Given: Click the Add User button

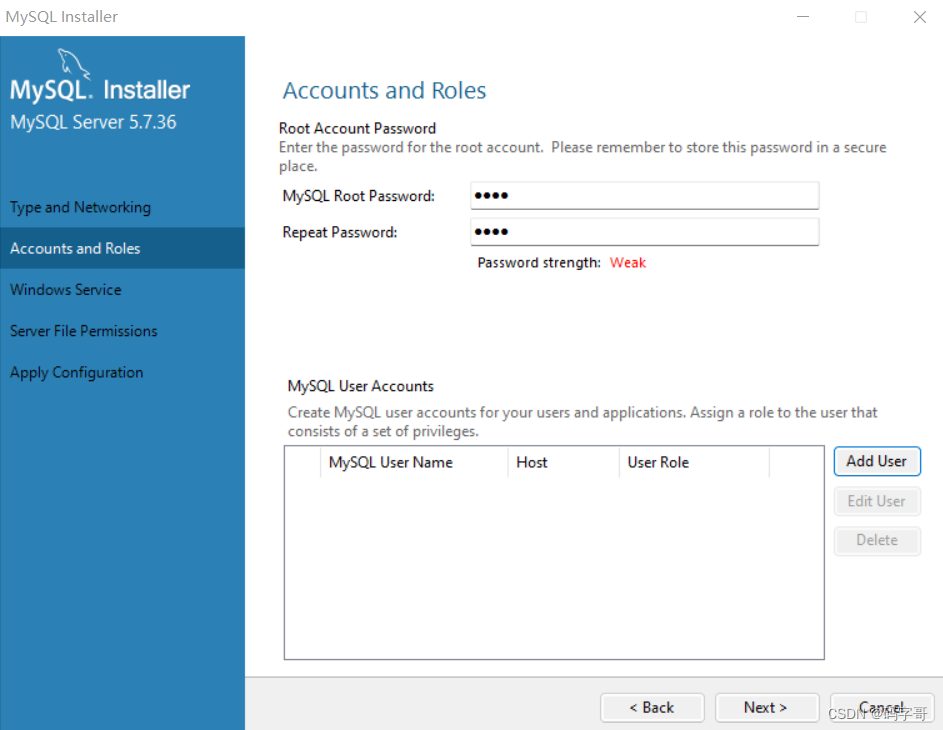Looking at the screenshot, I should pos(877,461).
